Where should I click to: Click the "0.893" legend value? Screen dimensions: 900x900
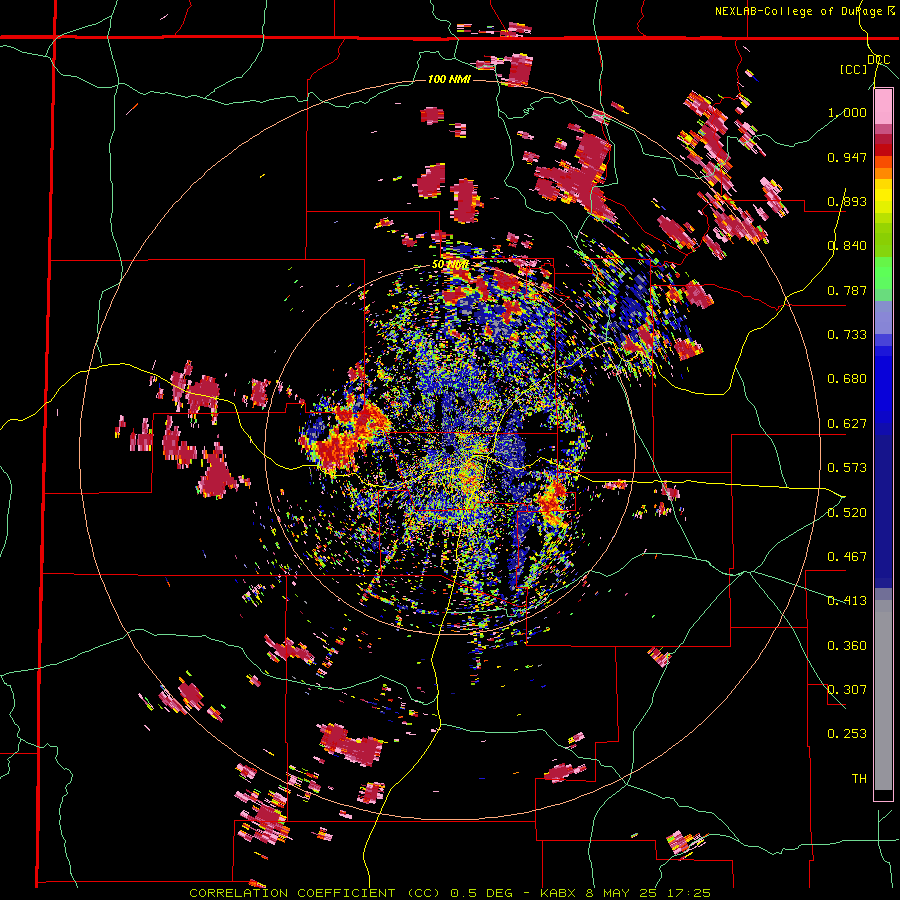click(847, 201)
